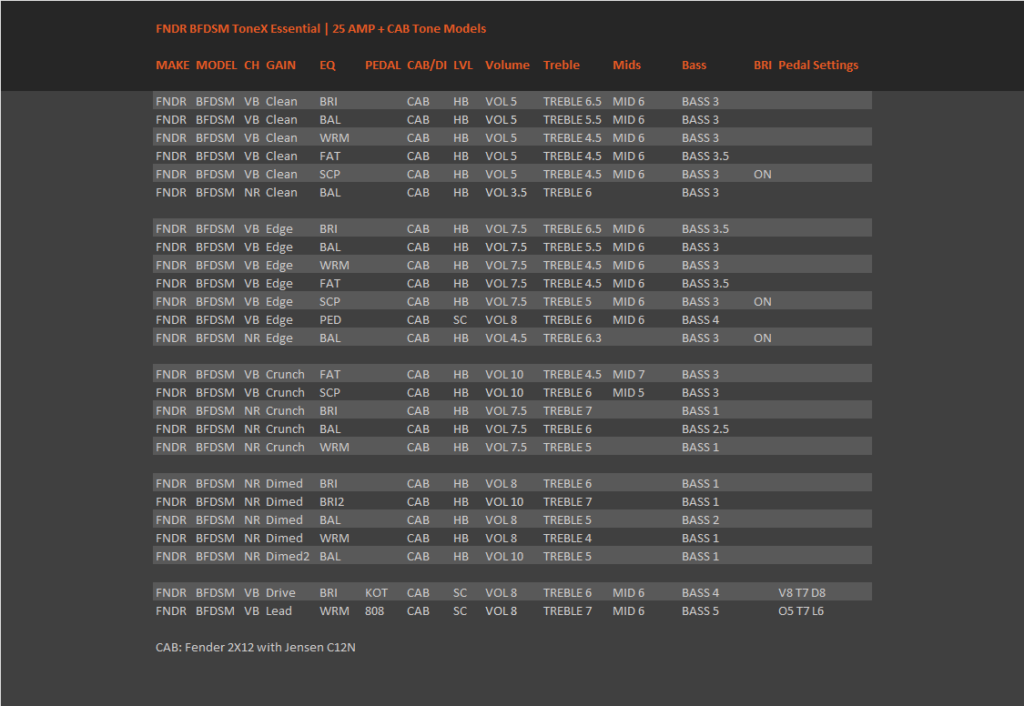Click ON in the VB Edge SCP row
1024x706 pixels.
click(x=762, y=302)
